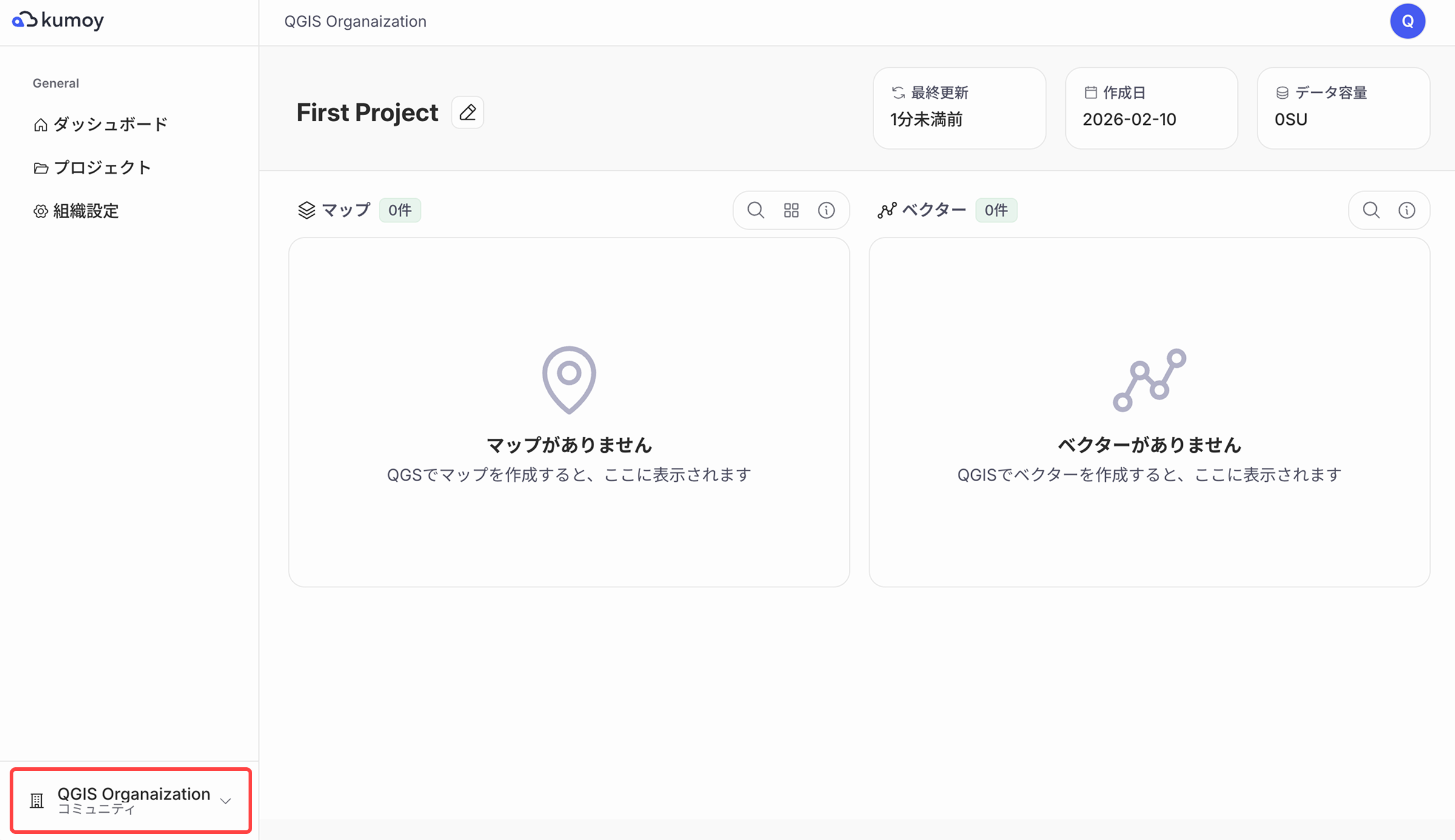1455x840 pixels.
Task: Go to ダッシュボード in the sidebar
Action: point(101,124)
